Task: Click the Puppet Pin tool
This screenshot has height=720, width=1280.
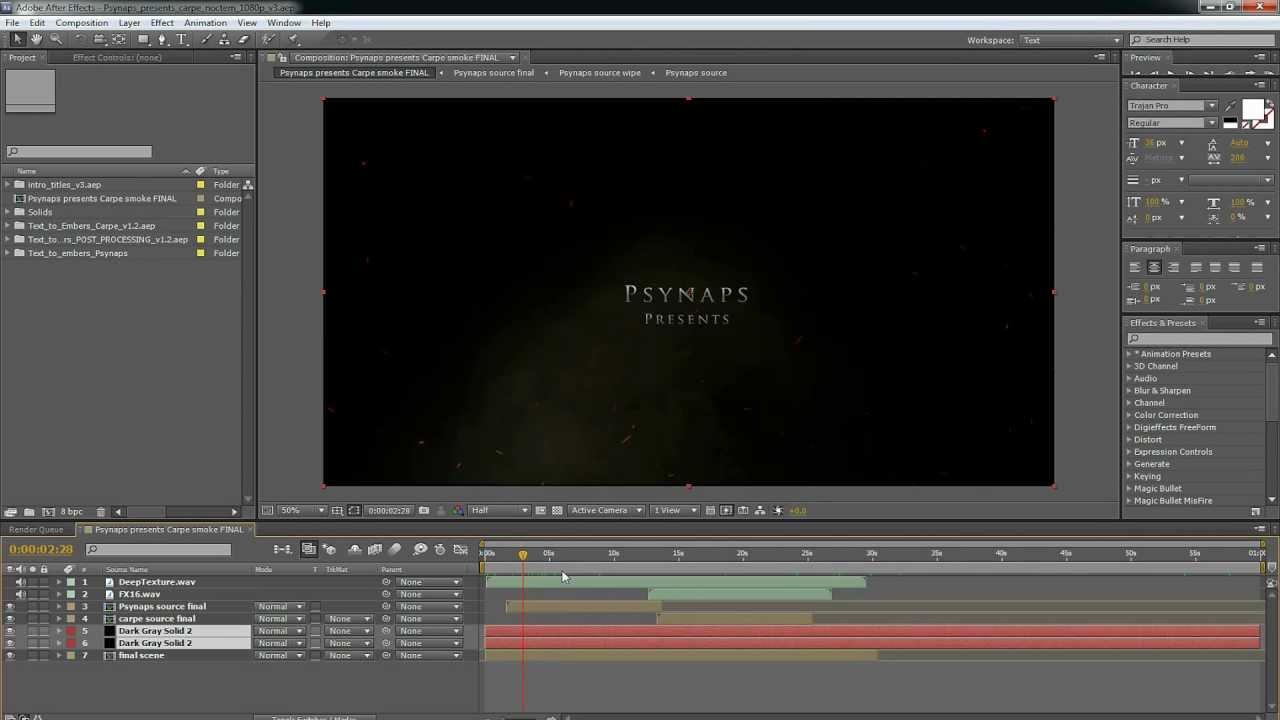Action: pyautogui.click(x=294, y=39)
